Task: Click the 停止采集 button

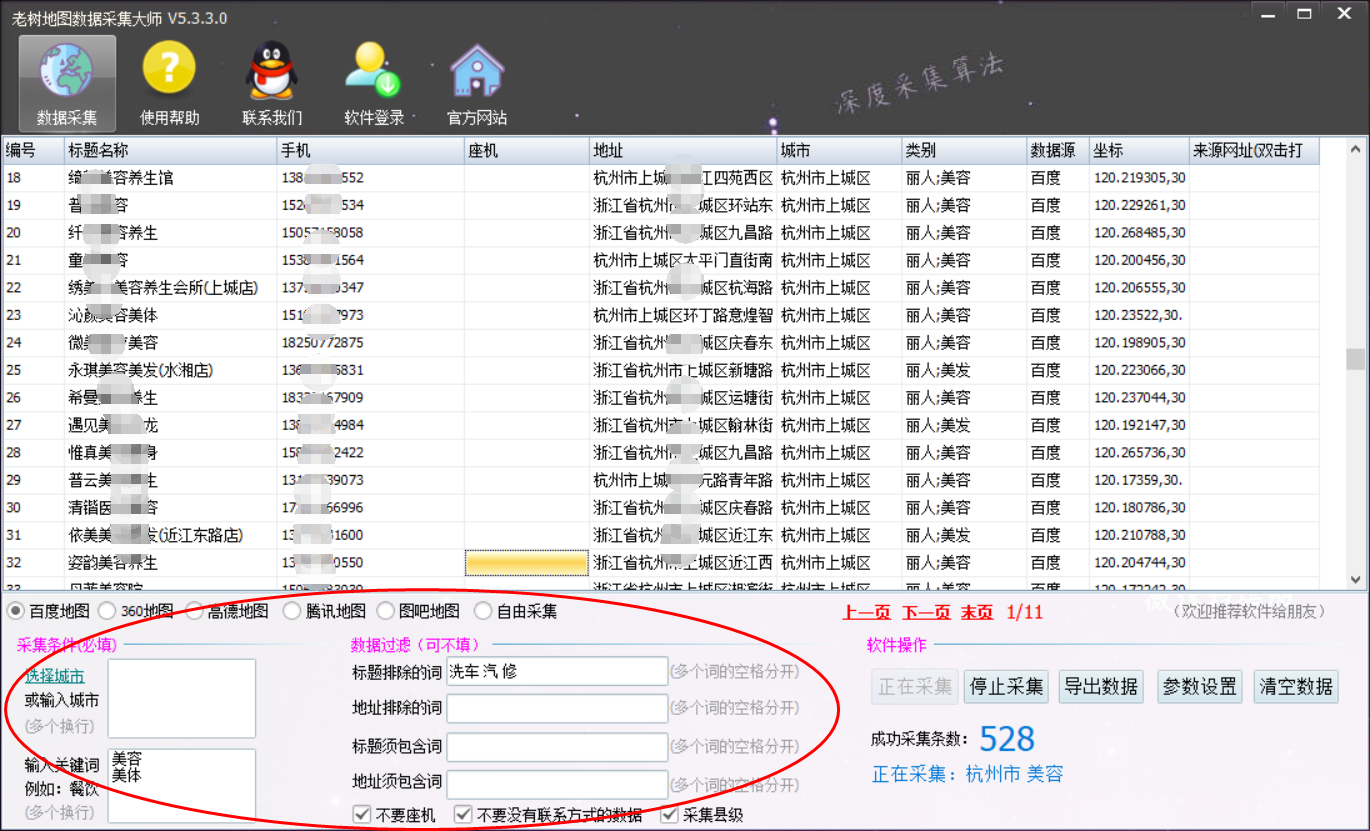Action: [1007, 687]
